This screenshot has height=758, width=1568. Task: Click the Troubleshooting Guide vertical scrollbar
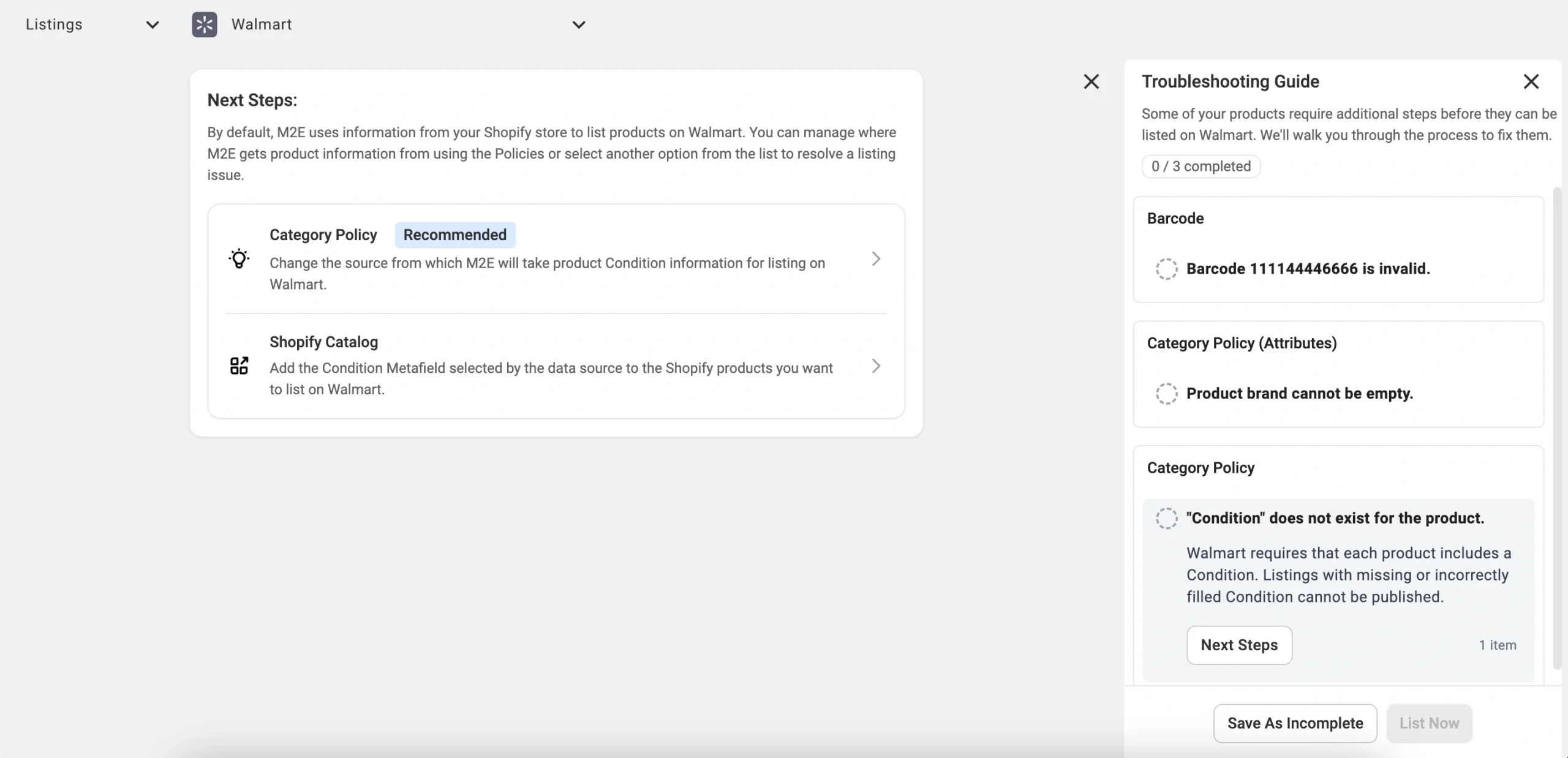pos(1557,429)
